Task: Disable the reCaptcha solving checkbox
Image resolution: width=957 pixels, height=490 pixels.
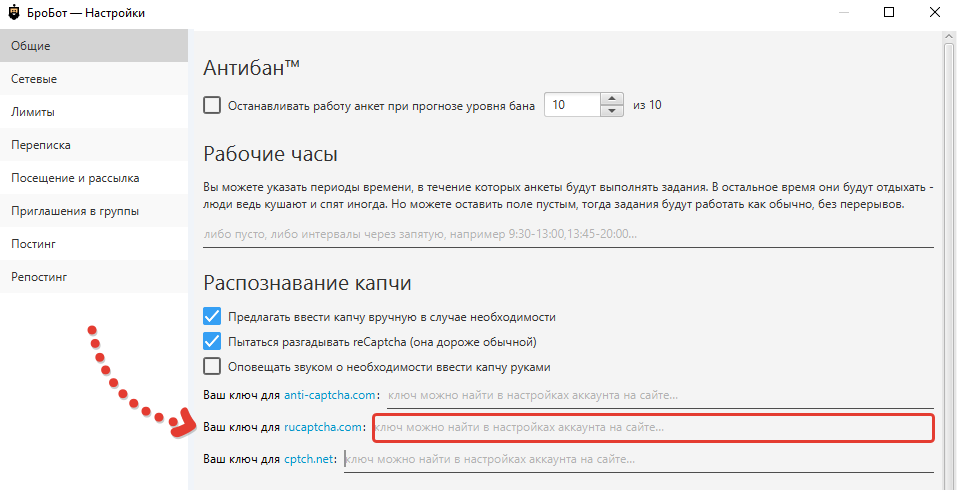Action: tap(212, 342)
